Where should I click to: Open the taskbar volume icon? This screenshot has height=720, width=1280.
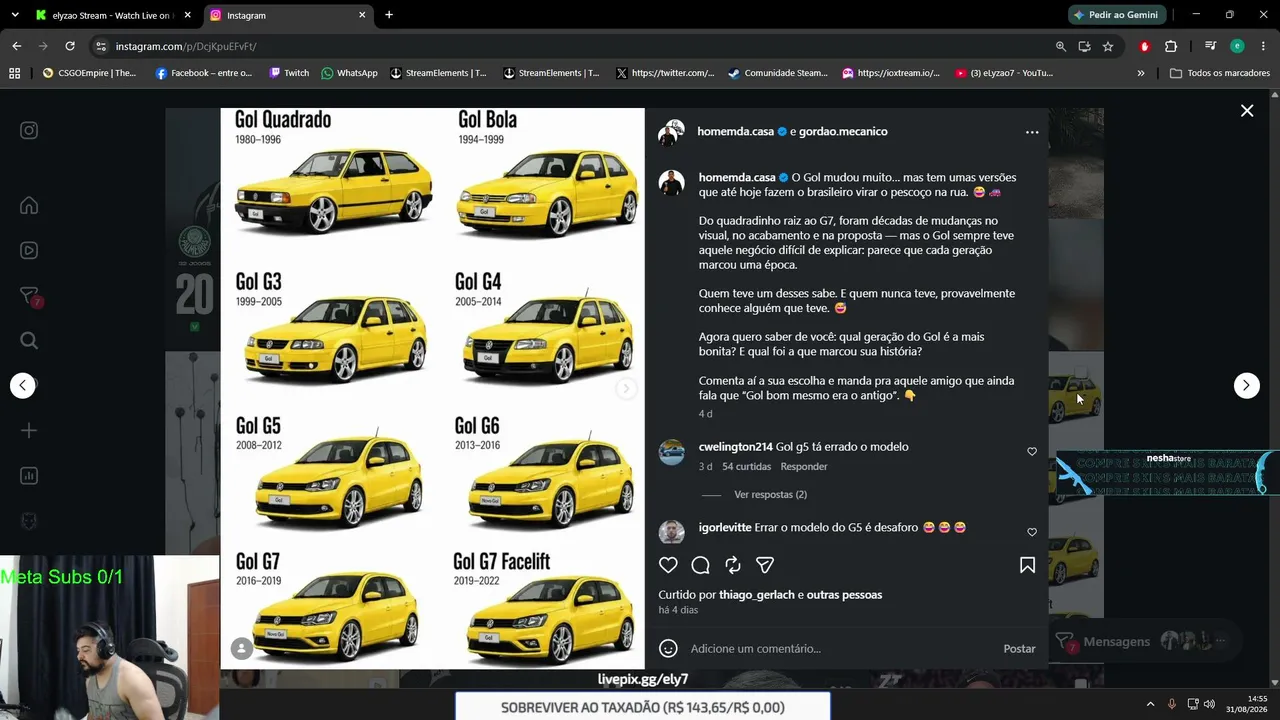(1210, 704)
